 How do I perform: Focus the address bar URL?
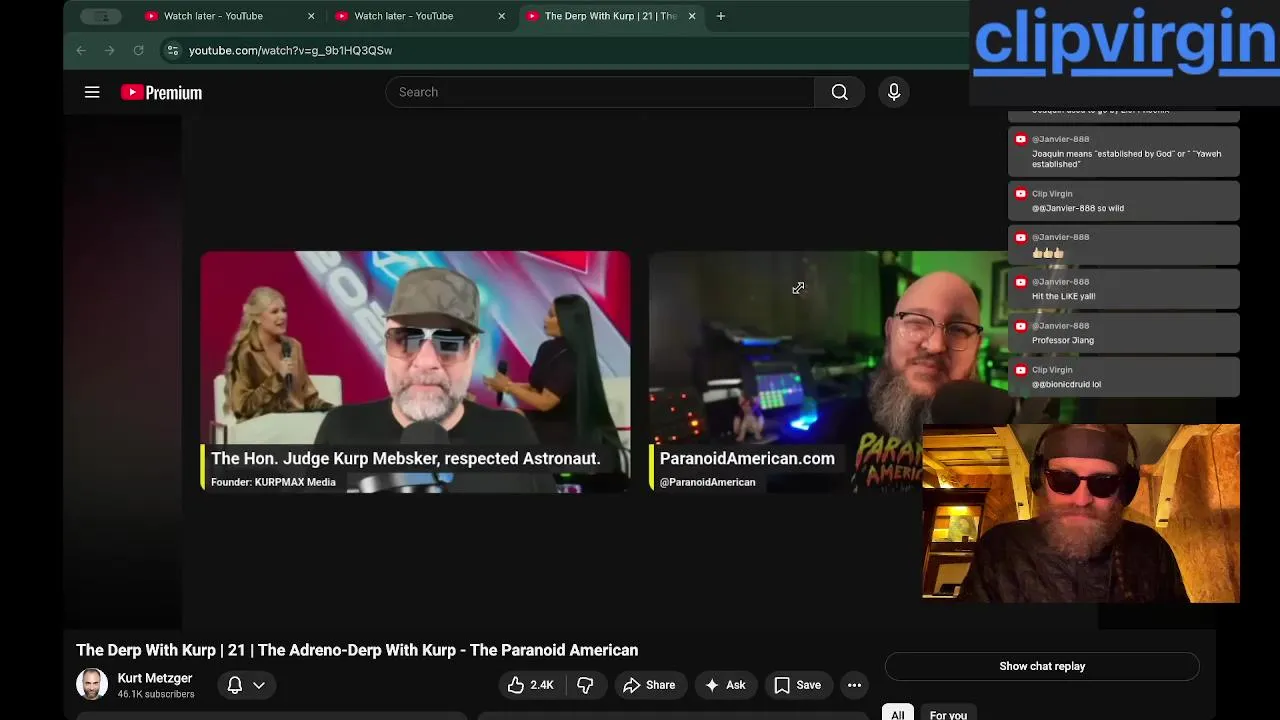290,50
